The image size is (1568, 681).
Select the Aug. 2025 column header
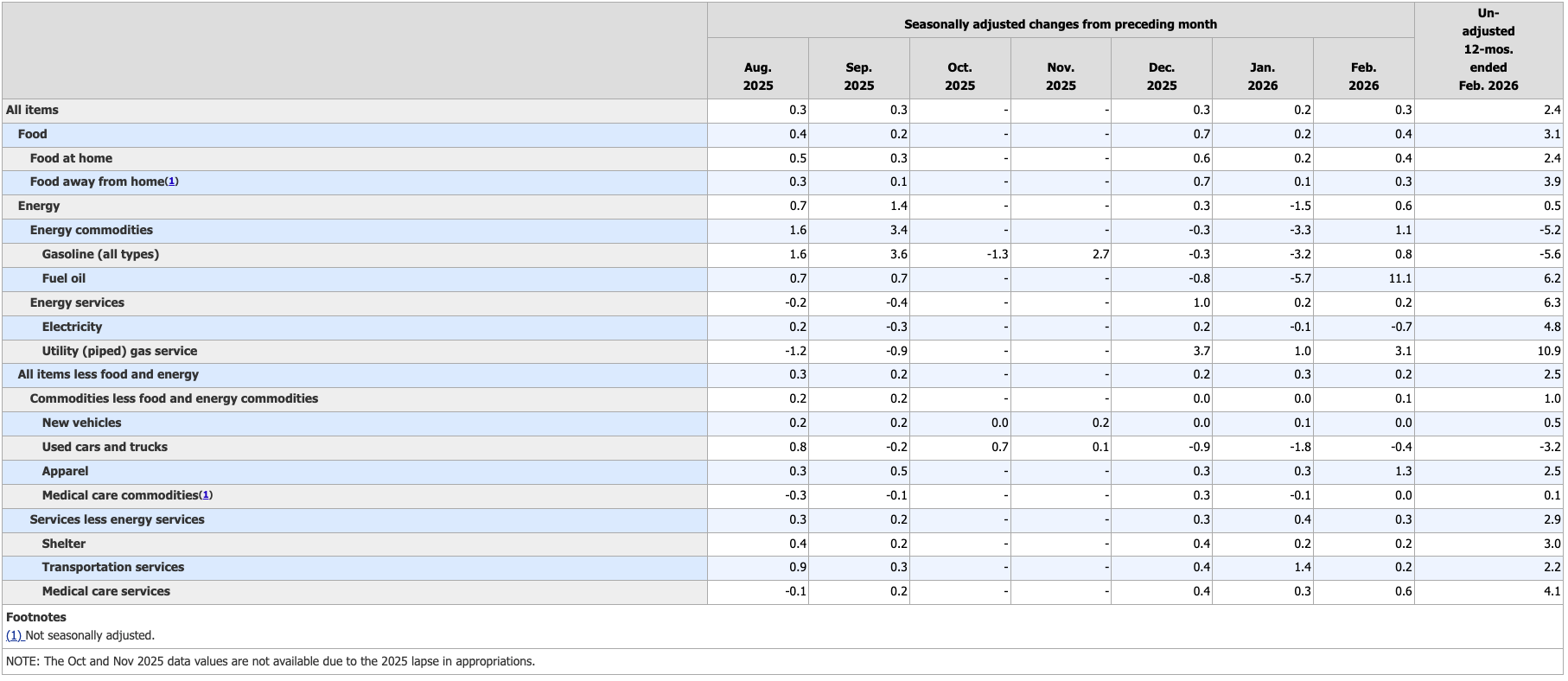click(757, 76)
